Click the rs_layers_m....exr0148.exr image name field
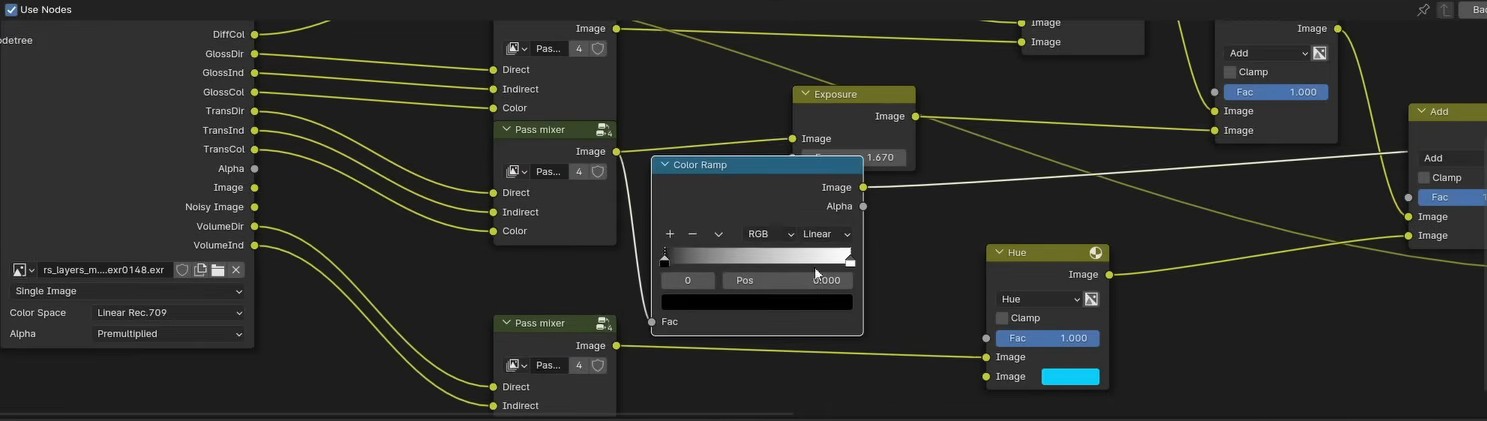Screen dimensions: 1487x421 pyautogui.click(x=104, y=270)
